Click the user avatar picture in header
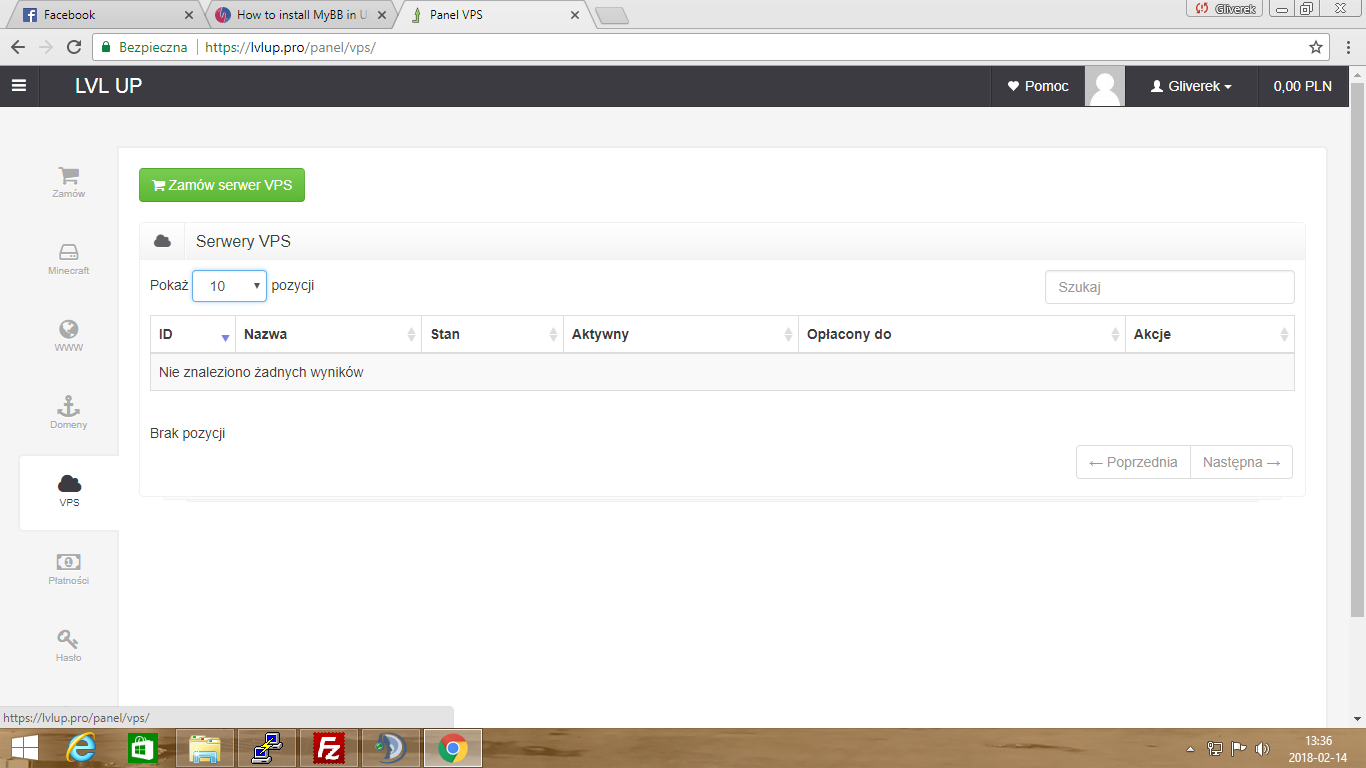The width and height of the screenshot is (1366, 768). [1104, 86]
